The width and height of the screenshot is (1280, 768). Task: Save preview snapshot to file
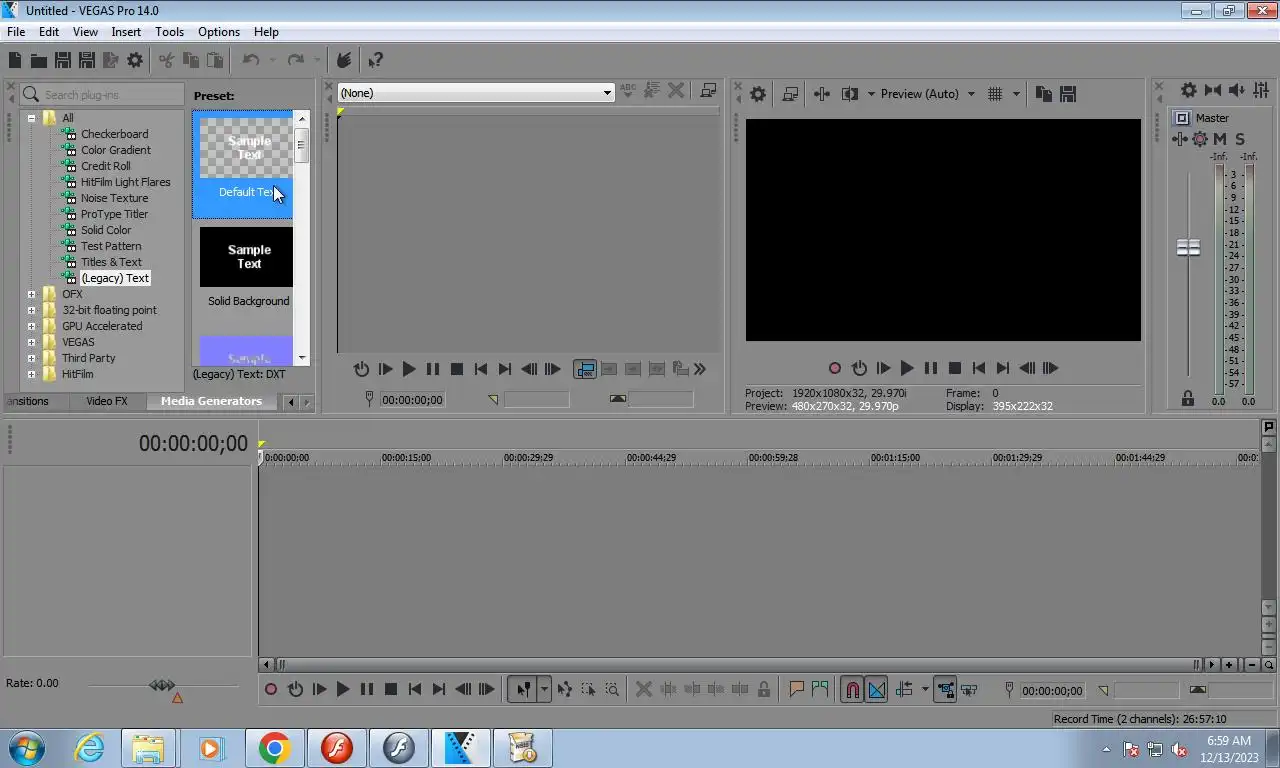[x=1068, y=94]
